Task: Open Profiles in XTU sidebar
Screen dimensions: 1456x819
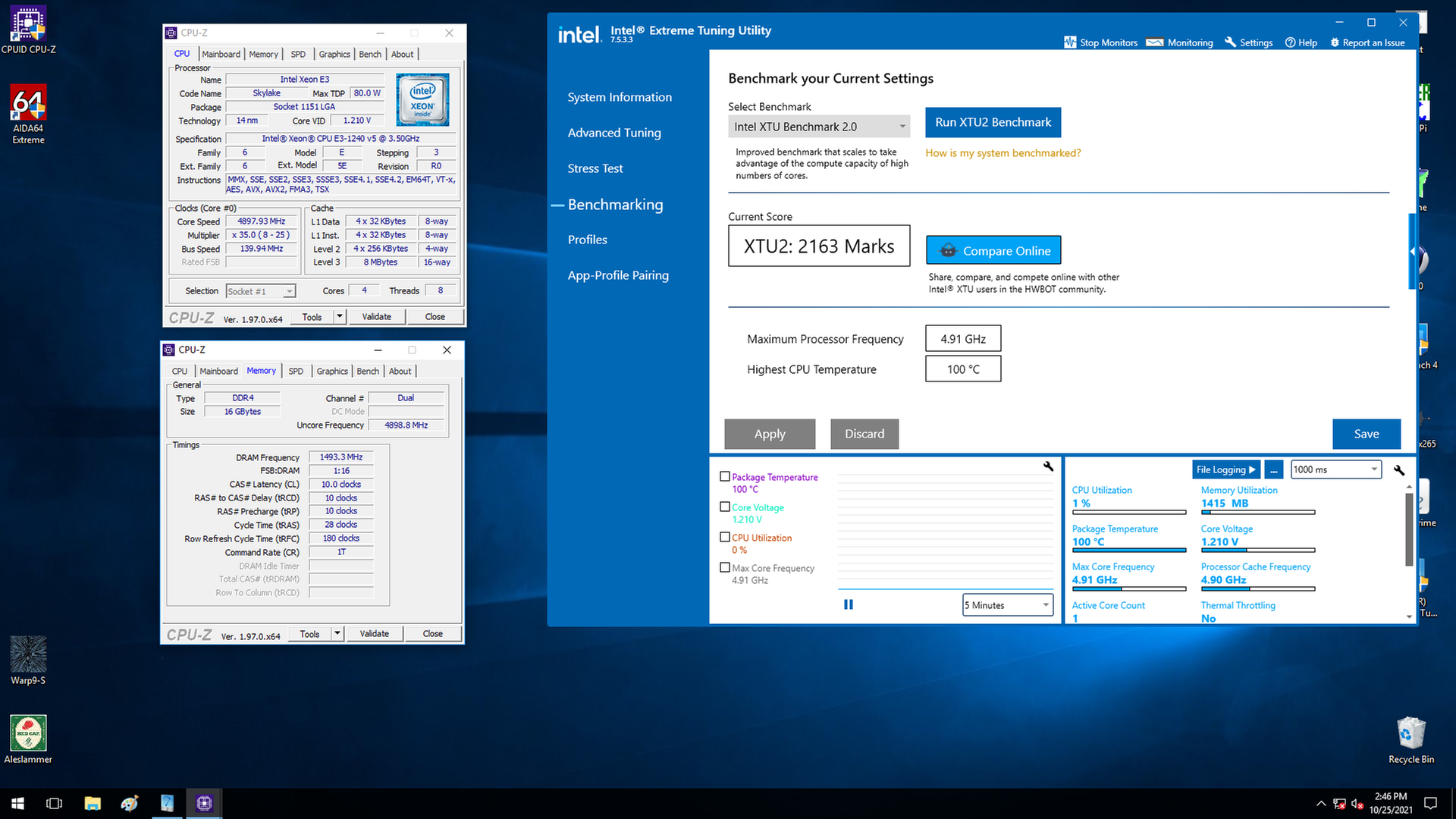Action: (588, 240)
